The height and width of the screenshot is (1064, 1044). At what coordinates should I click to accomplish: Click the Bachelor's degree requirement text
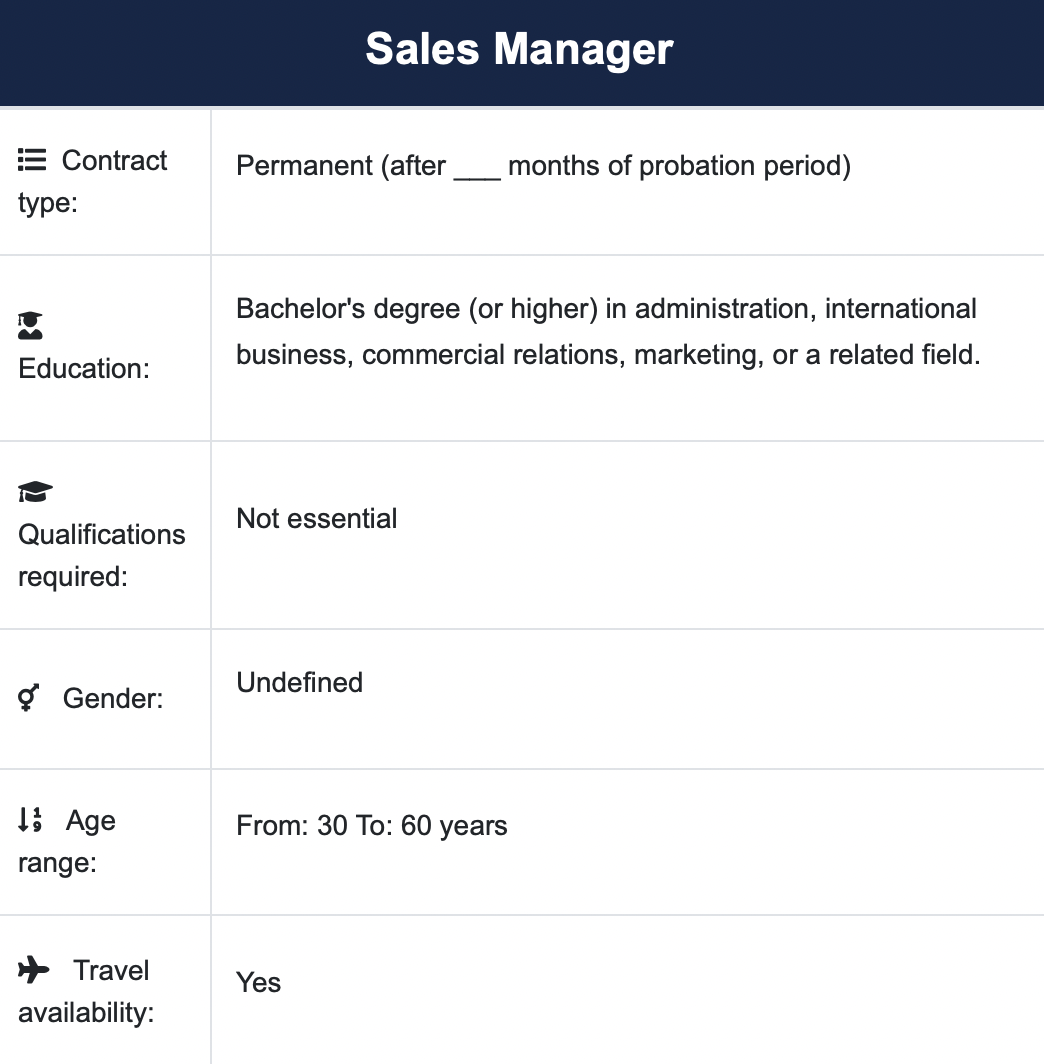[x=608, y=331]
